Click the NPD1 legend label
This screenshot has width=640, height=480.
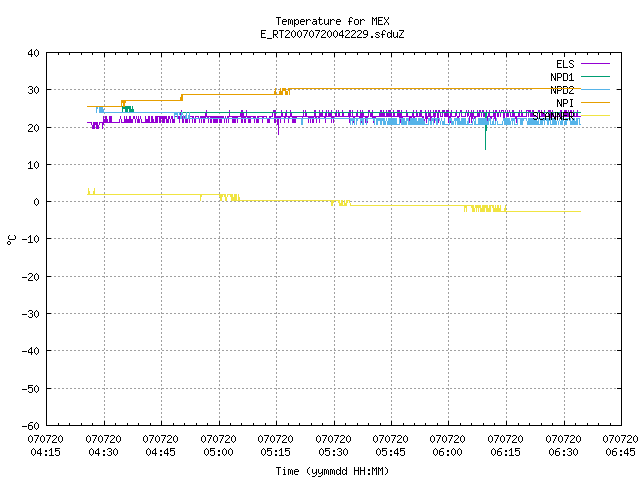(x=562, y=77)
